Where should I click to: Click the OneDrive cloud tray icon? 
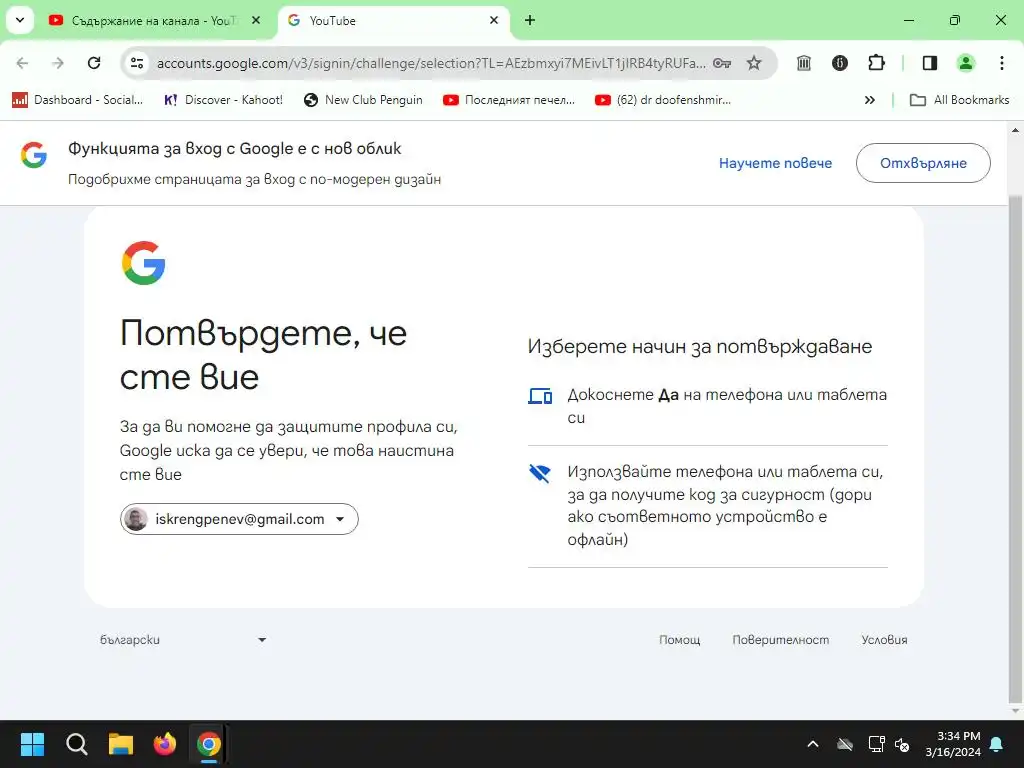coord(845,744)
